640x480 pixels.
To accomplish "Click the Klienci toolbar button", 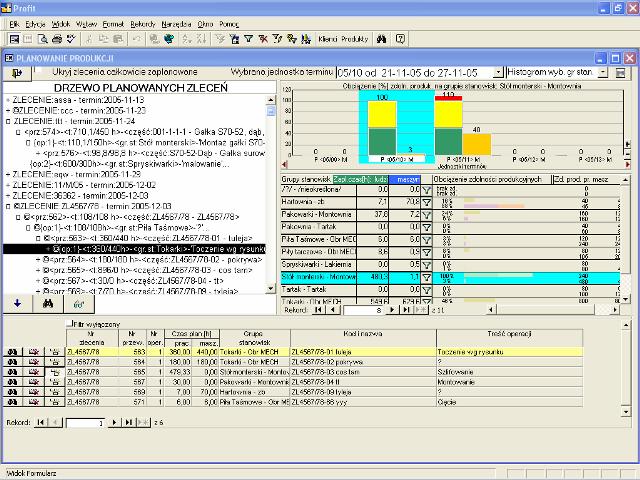I will (x=328, y=39).
